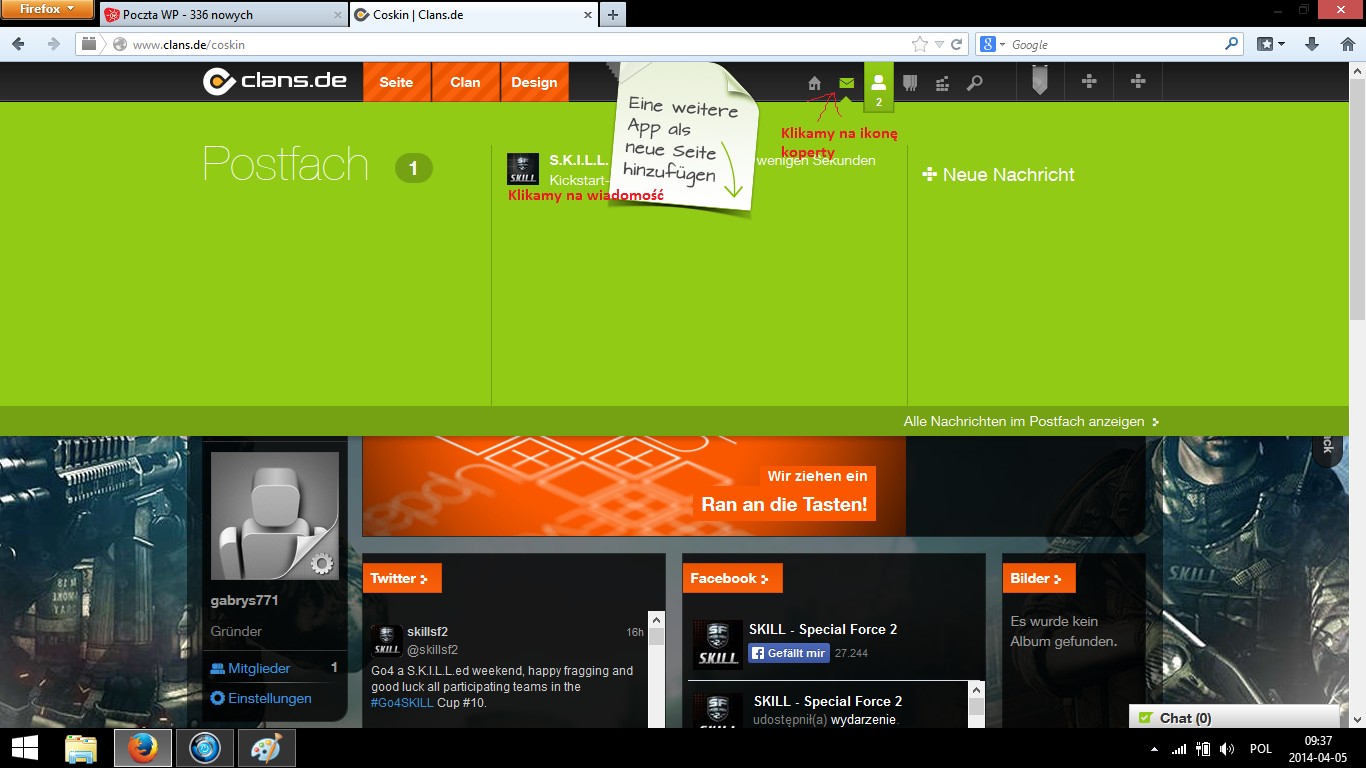Click the gear icon on profile avatar
The image size is (1366, 768).
pyautogui.click(x=322, y=564)
